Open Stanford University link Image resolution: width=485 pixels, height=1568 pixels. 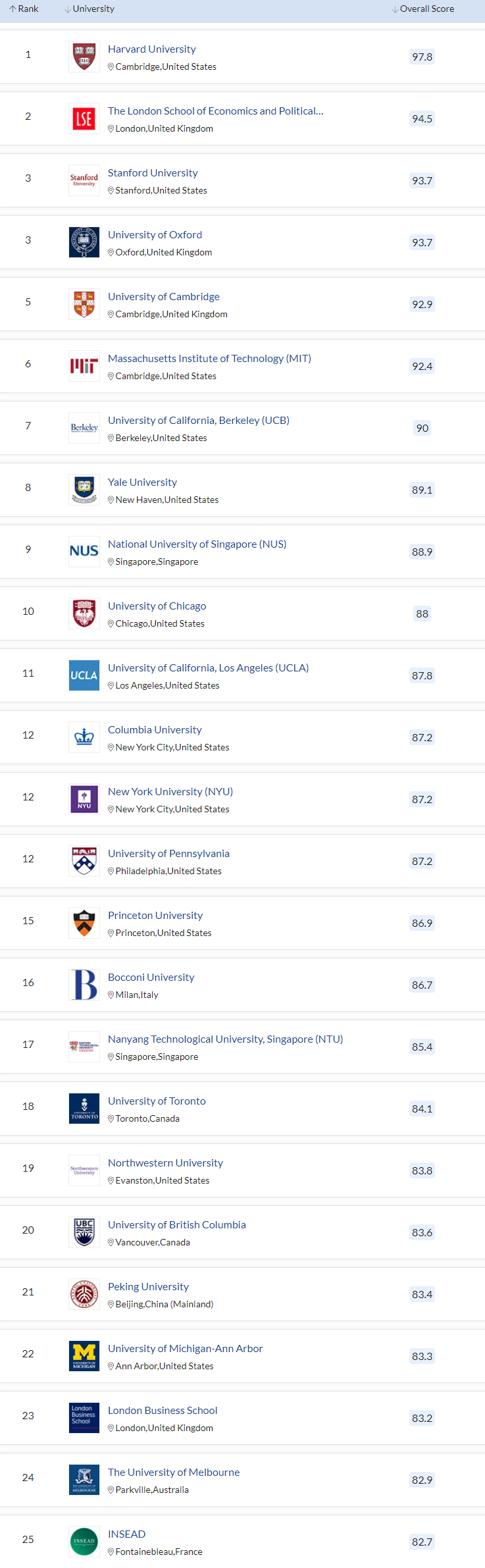[153, 173]
